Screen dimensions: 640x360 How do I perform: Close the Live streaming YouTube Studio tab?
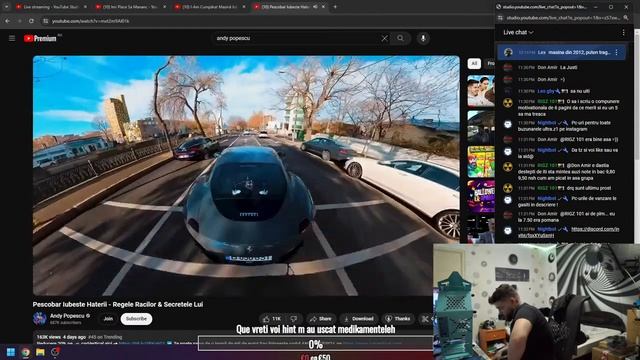pyautogui.click(x=85, y=7)
